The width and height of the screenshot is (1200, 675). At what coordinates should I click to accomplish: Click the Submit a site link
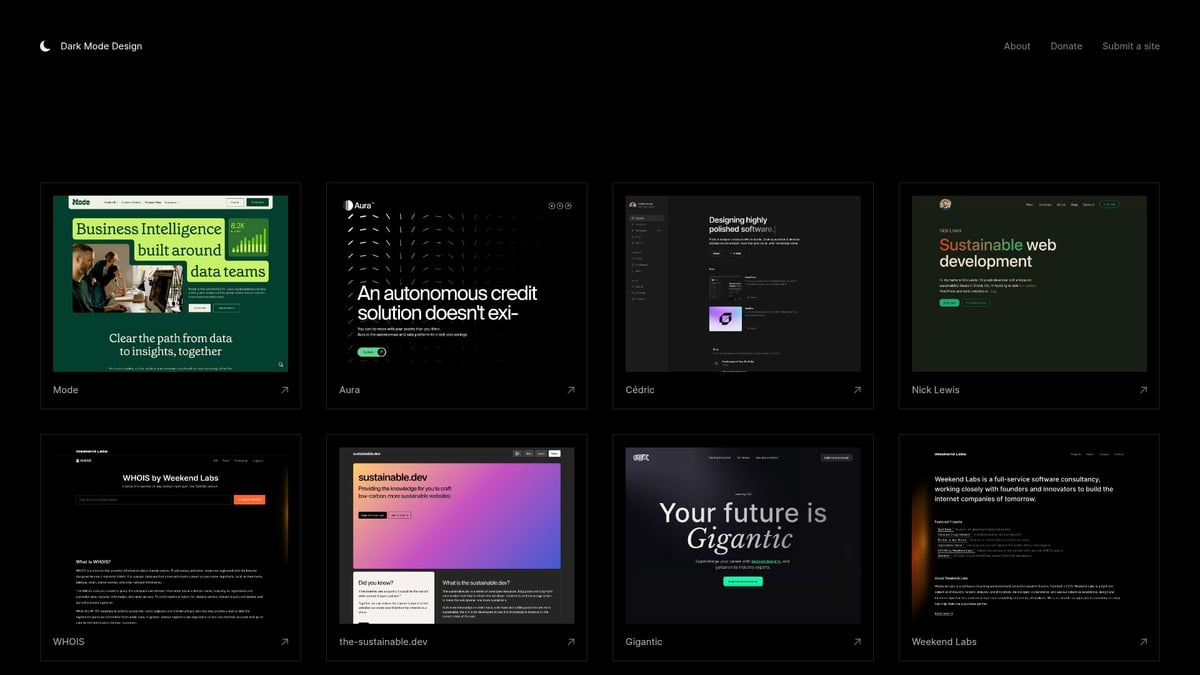point(1131,46)
